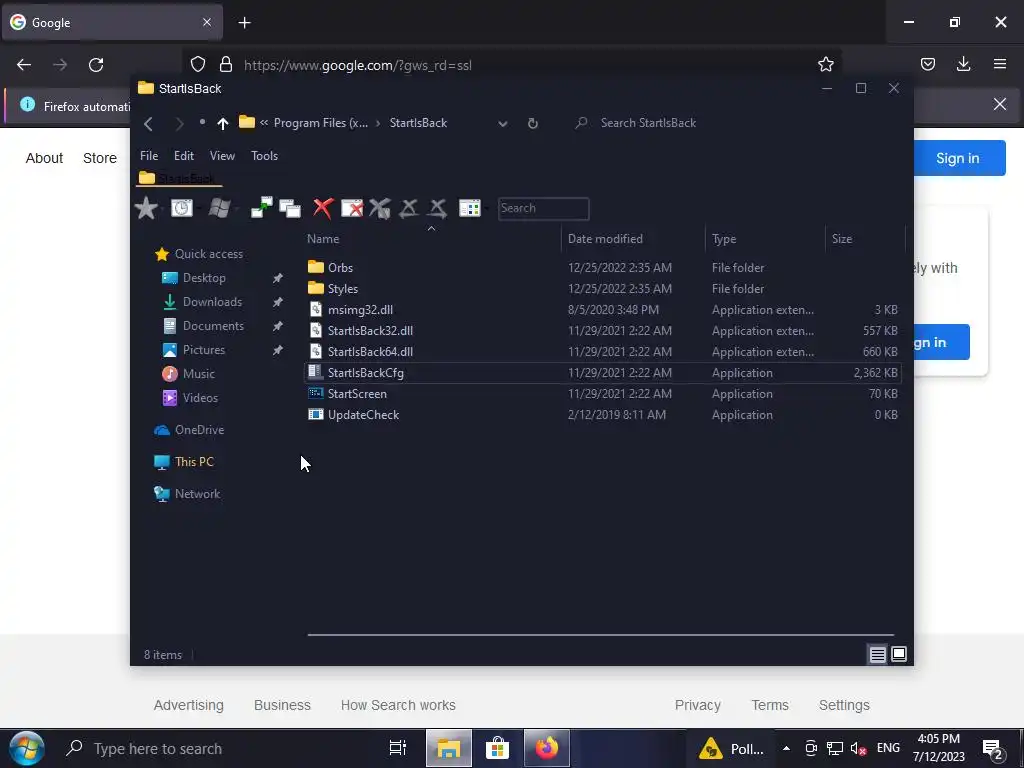Click the red X close tab icon
The image size is (1024, 768).
coord(323,208)
